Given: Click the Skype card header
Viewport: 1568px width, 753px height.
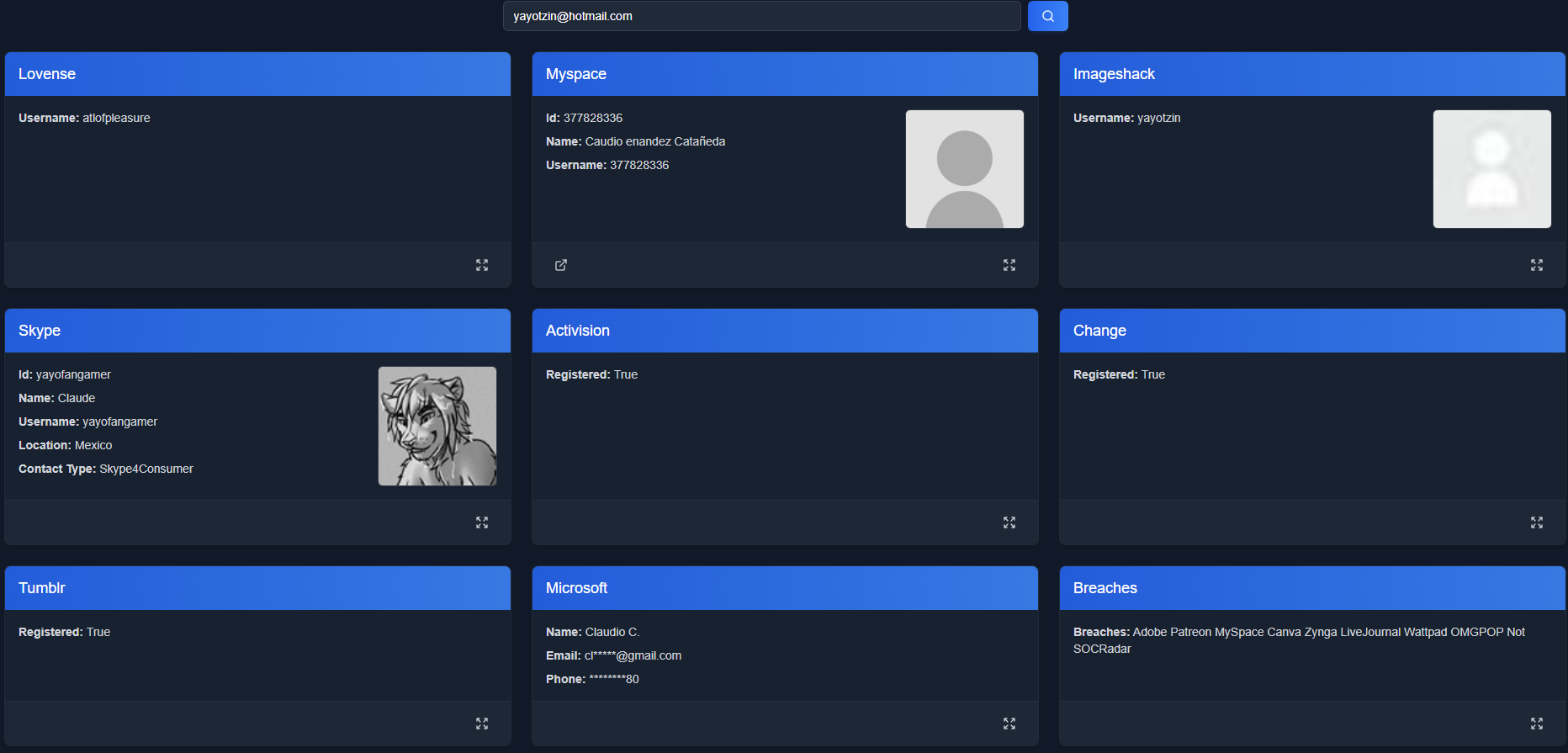Looking at the screenshot, I should pyautogui.click(x=257, y=331).
